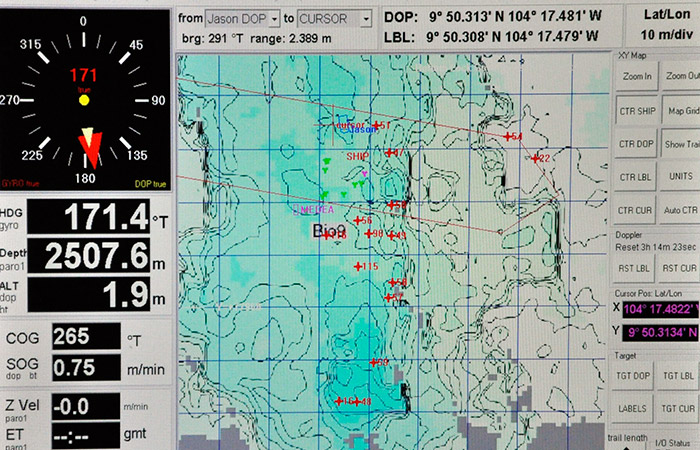The image size is (700, 450).
Task: Open the 'to' CURSOR dropdown
Action: (336, 19)
